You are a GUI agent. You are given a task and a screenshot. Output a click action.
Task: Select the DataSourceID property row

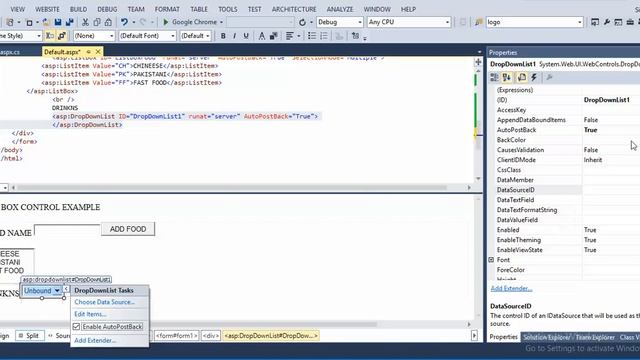click(567, 190)
